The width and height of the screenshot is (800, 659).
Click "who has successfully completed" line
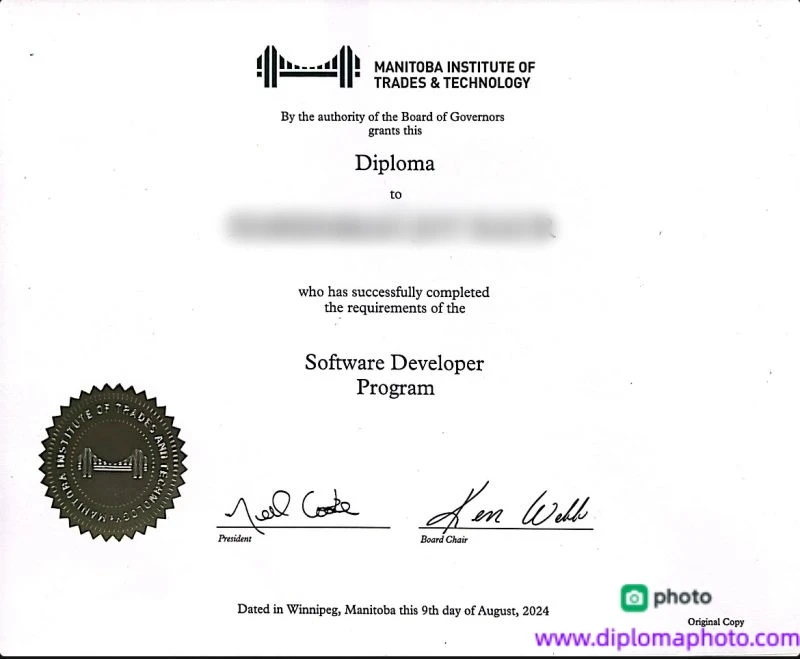394,292
